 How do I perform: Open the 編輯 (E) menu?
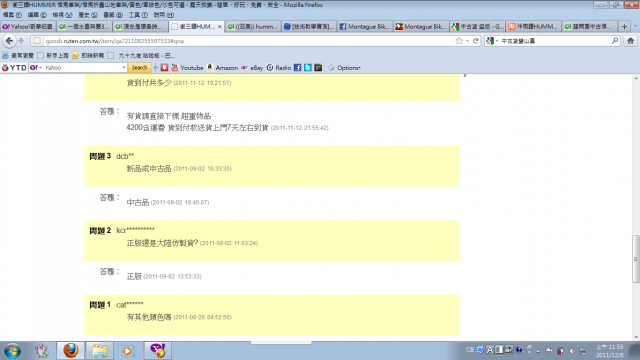click(x=37, y=15)
